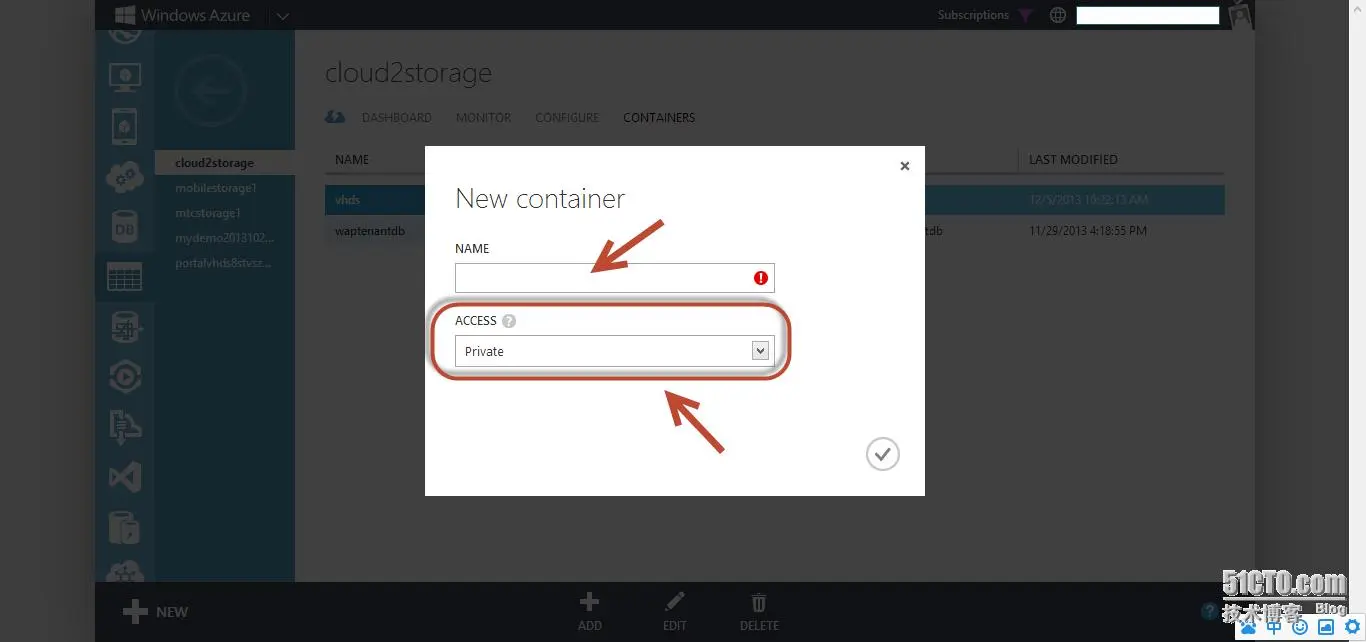Open the ACCESS dropdown showing Private
This screenshot has height=642, width=1366.
614,351
